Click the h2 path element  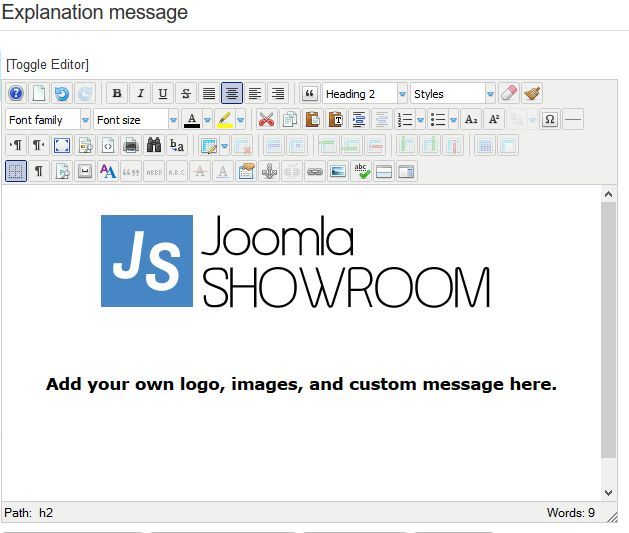tap(46, 513)
